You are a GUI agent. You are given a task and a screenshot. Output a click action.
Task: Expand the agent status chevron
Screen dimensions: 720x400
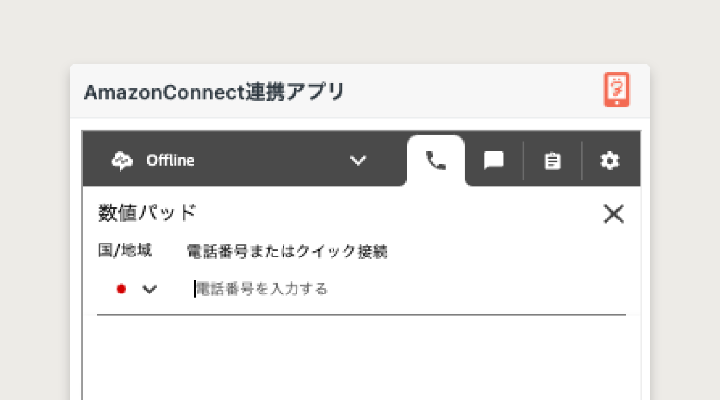[358, 160]
